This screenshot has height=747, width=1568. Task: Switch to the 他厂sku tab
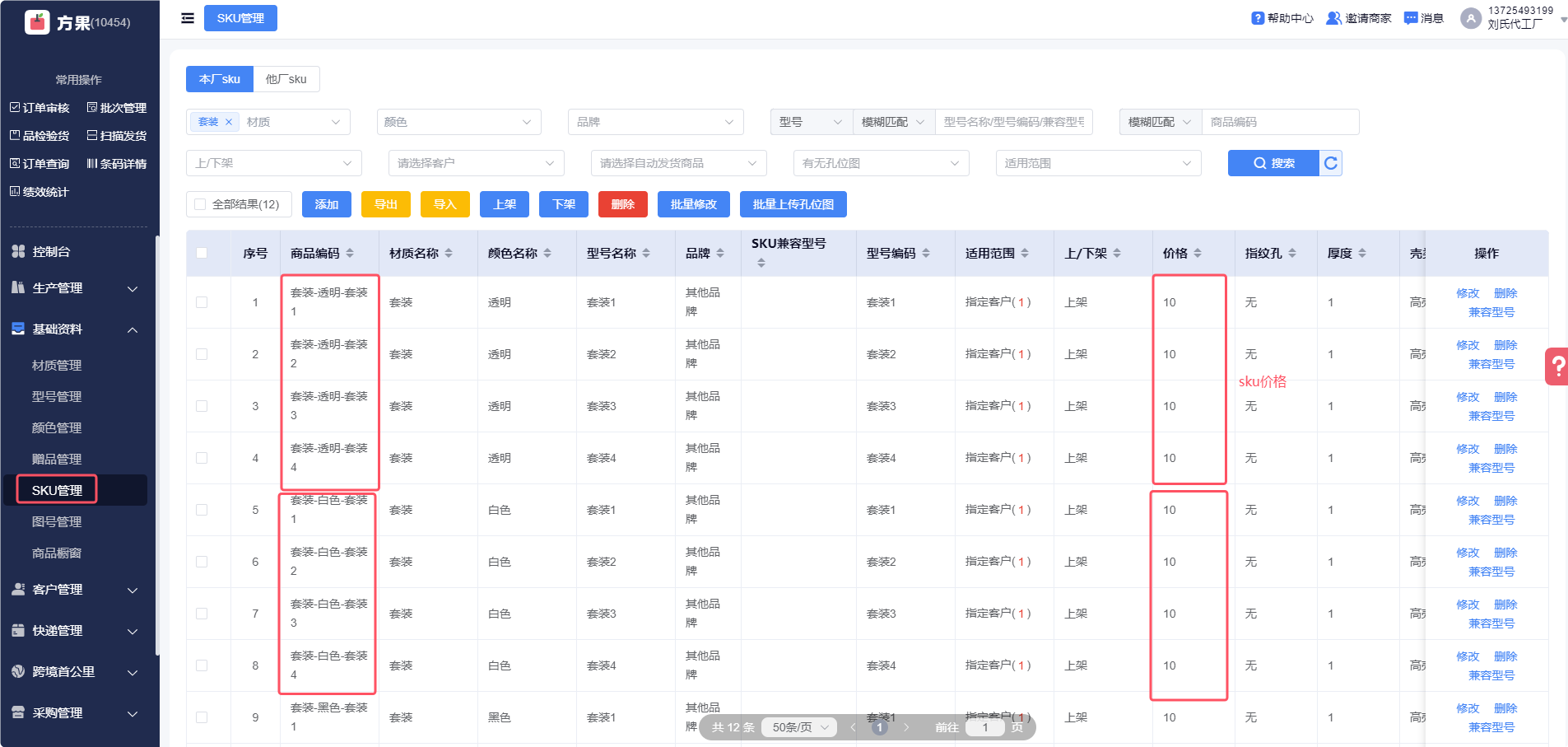(286, 79)
